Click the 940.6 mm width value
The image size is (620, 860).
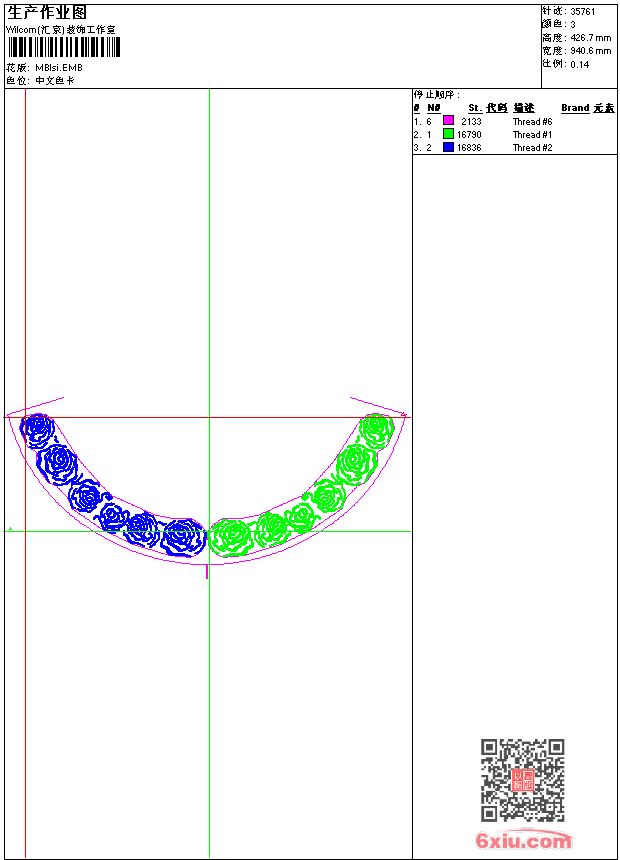(x=590, y=50)
